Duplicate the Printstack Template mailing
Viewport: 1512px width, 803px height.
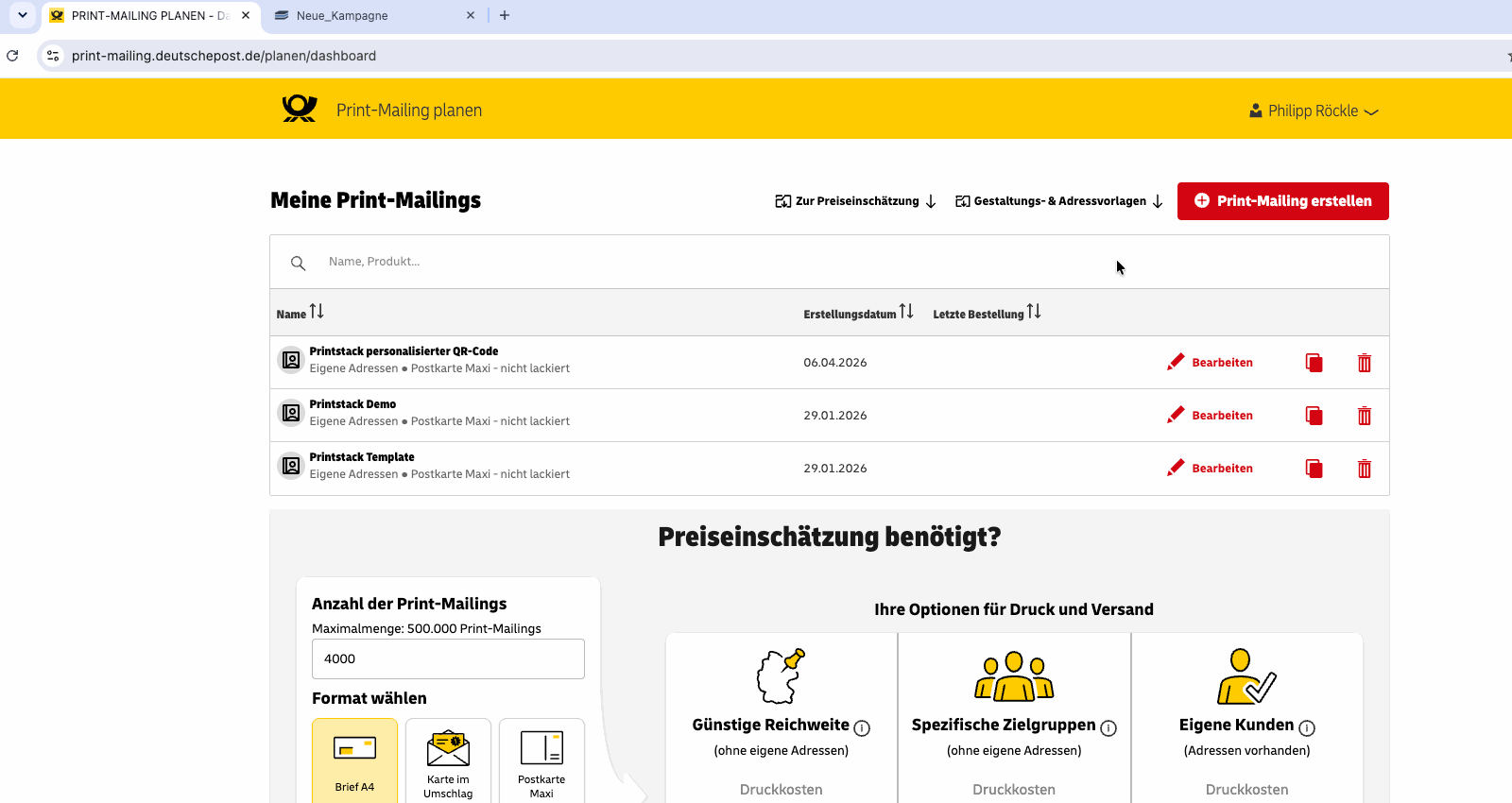[x=1314, y=469]
